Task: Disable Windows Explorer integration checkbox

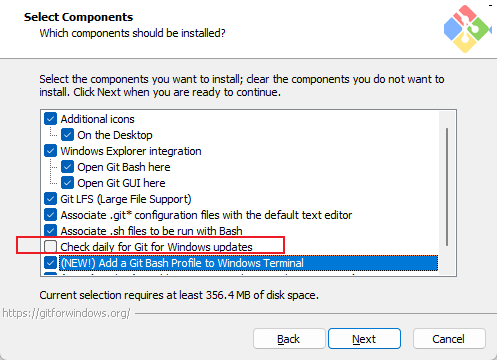Action: 50,151
